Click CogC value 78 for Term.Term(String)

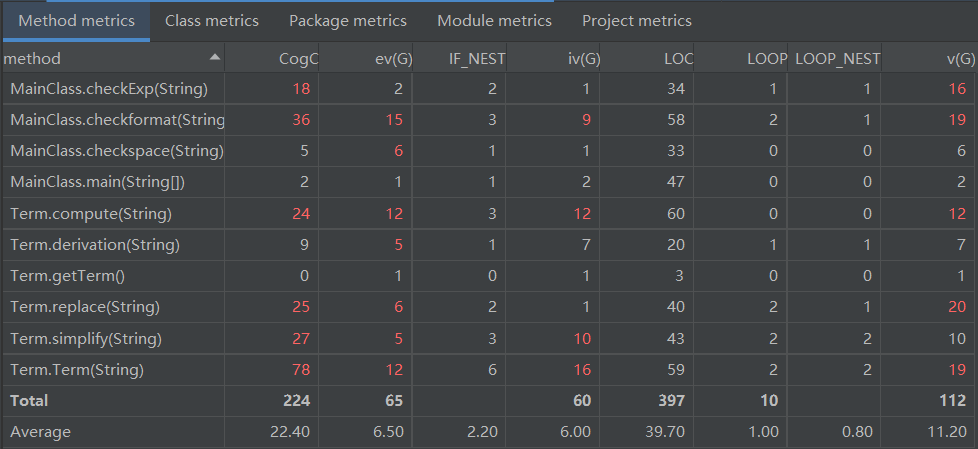[x=301, y=370]
